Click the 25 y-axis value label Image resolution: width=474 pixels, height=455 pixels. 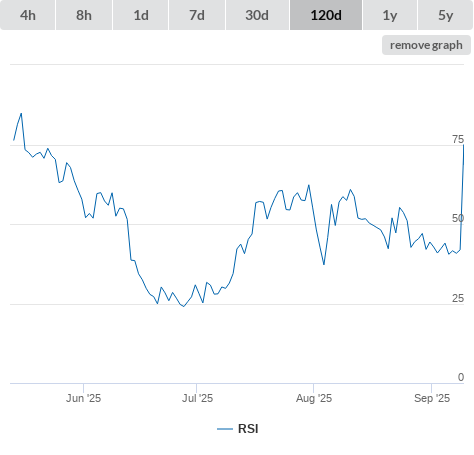pos(458,298)
